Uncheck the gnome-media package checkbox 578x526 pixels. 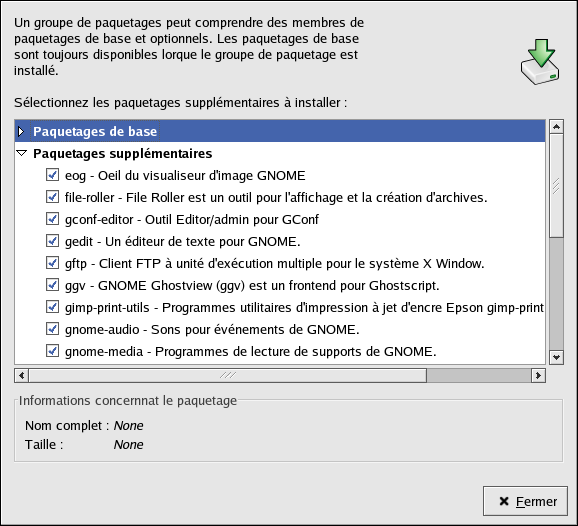click(x=52, y=351)
